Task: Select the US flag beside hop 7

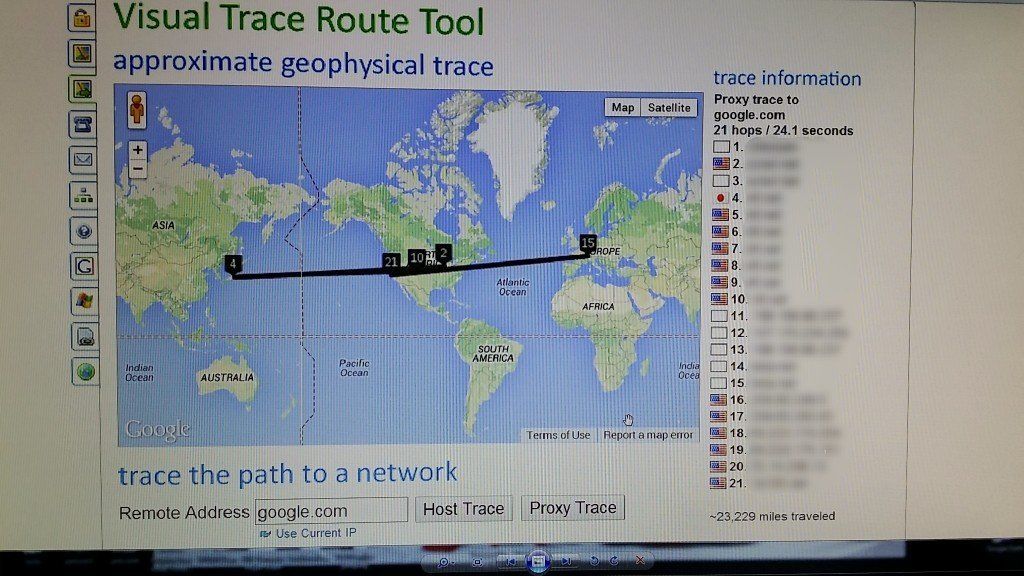Action: (x=720, y=248)
